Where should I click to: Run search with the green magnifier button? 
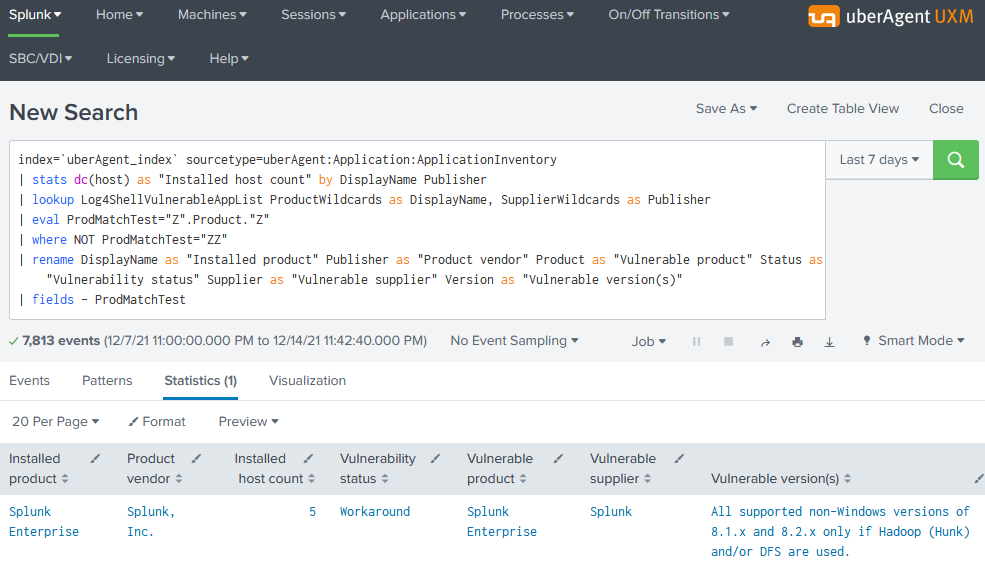(955, 160)
